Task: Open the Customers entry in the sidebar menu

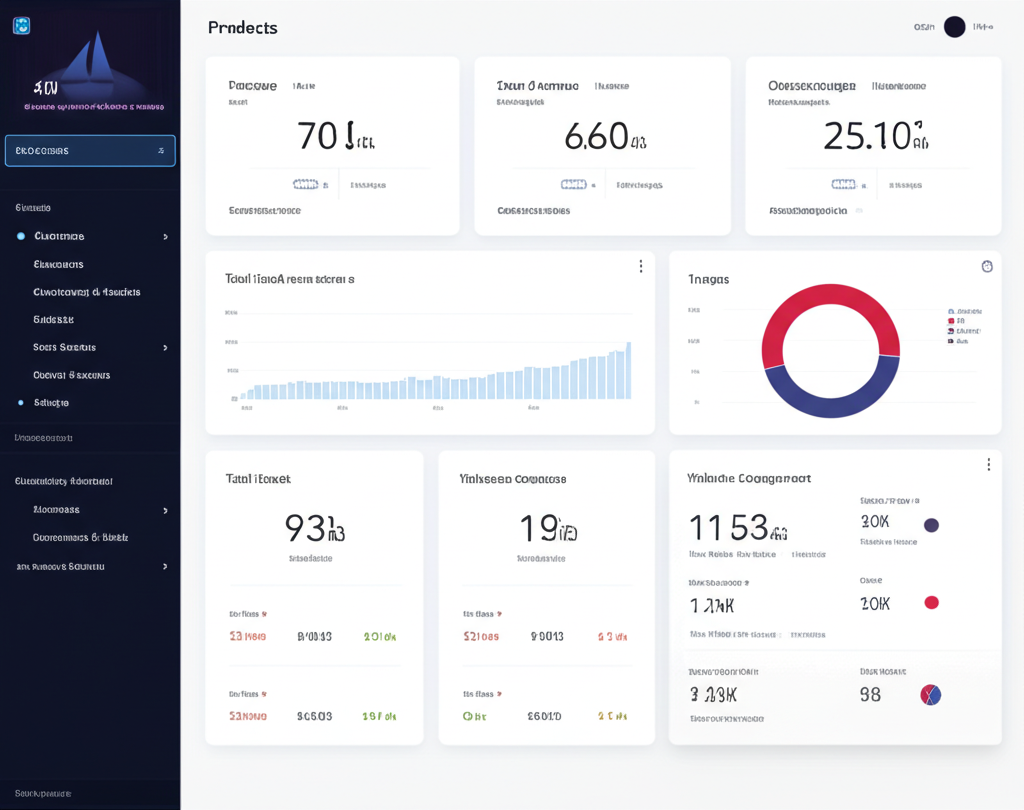Action: (60, 236)
